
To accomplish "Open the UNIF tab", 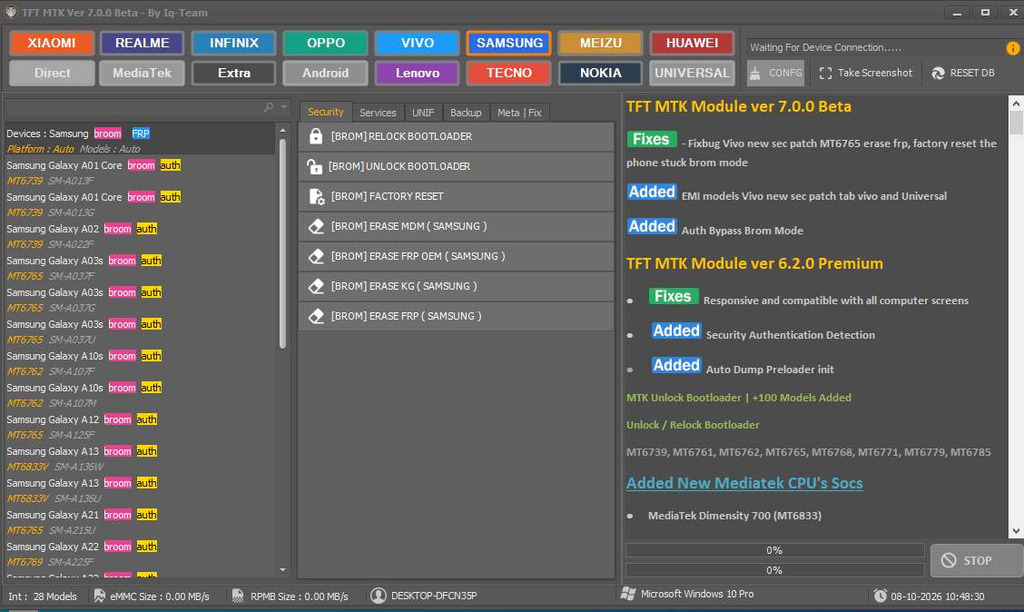I will pos(423,112).
